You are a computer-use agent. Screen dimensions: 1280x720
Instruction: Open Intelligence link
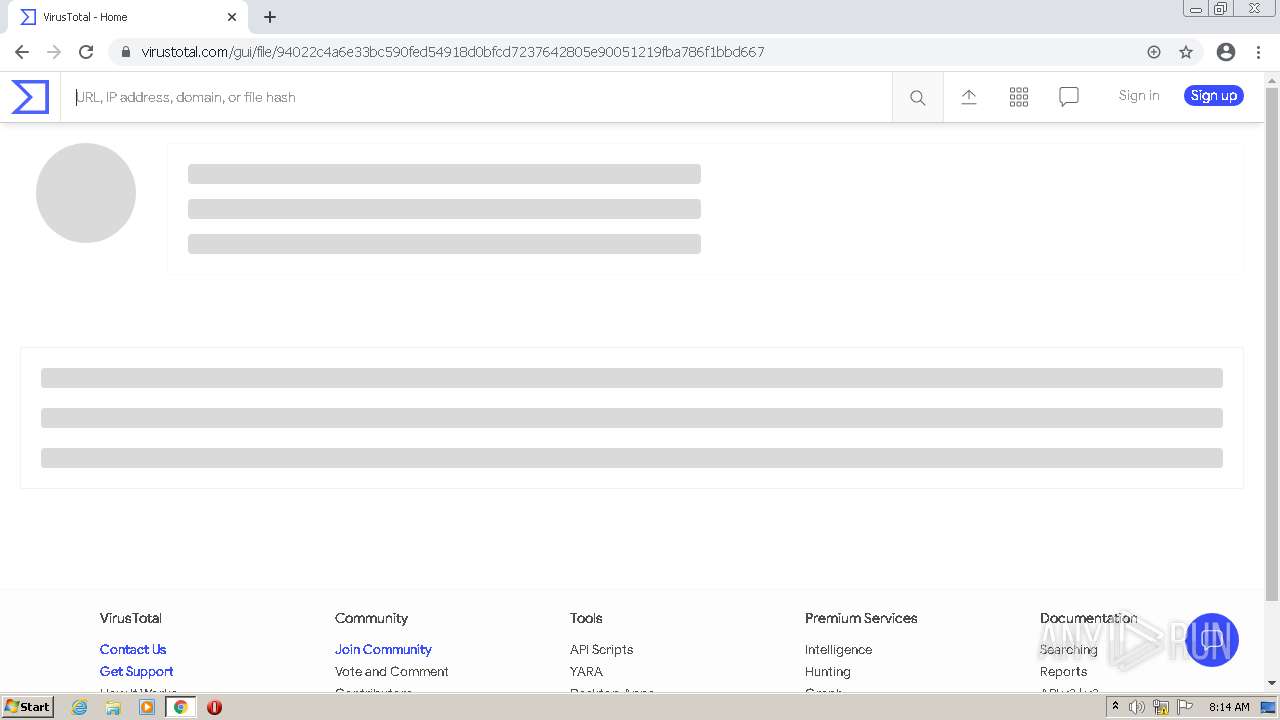click(838, 649)
